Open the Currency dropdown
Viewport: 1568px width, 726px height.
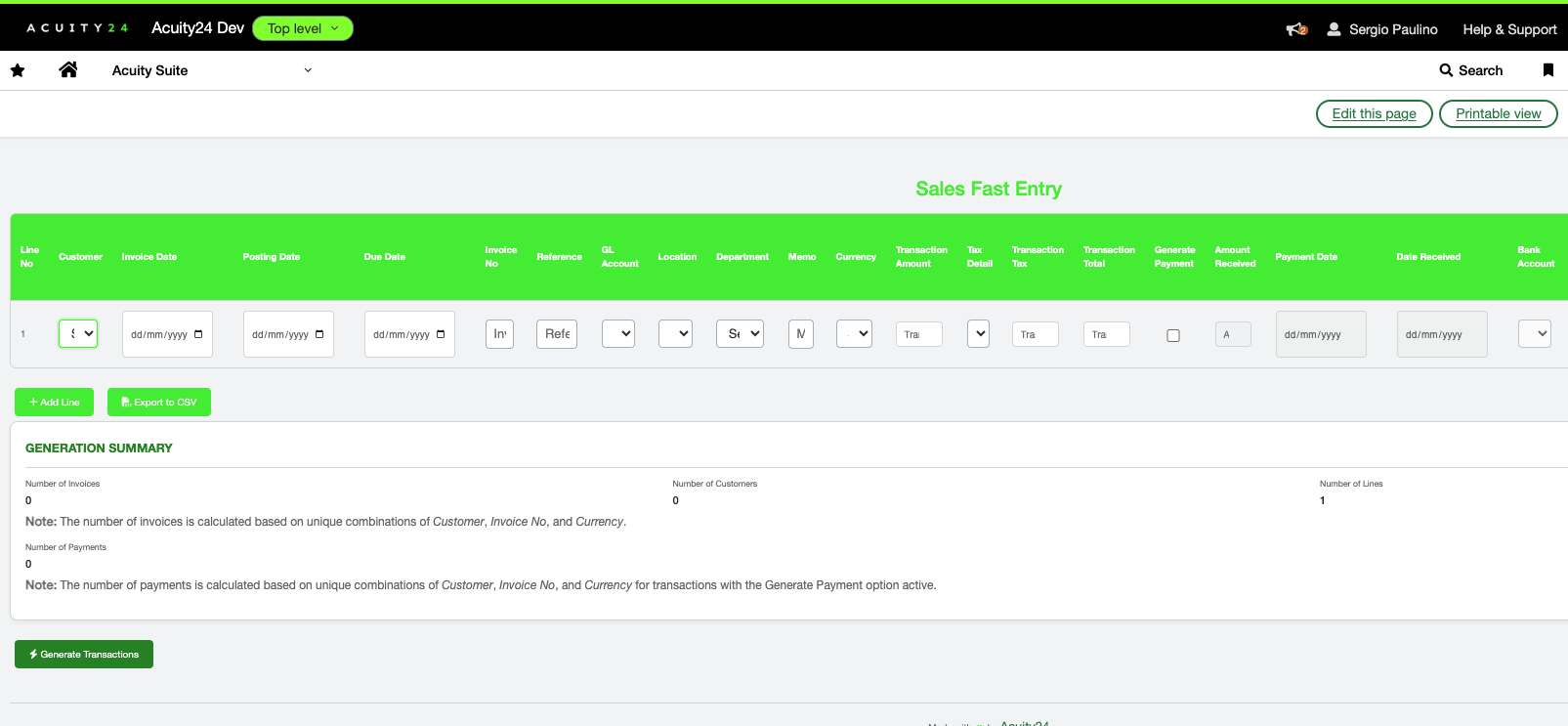[854, 333]
